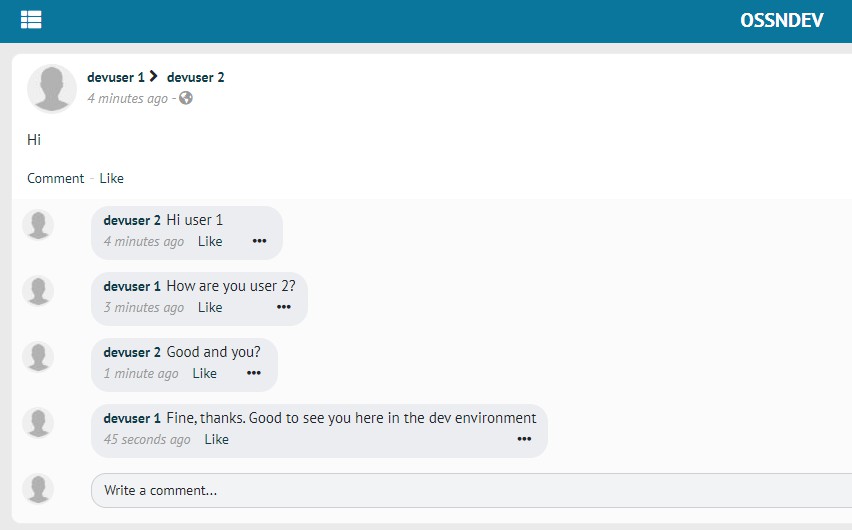Like the "How are you user 2?" comment

click(x=210, y=307)
